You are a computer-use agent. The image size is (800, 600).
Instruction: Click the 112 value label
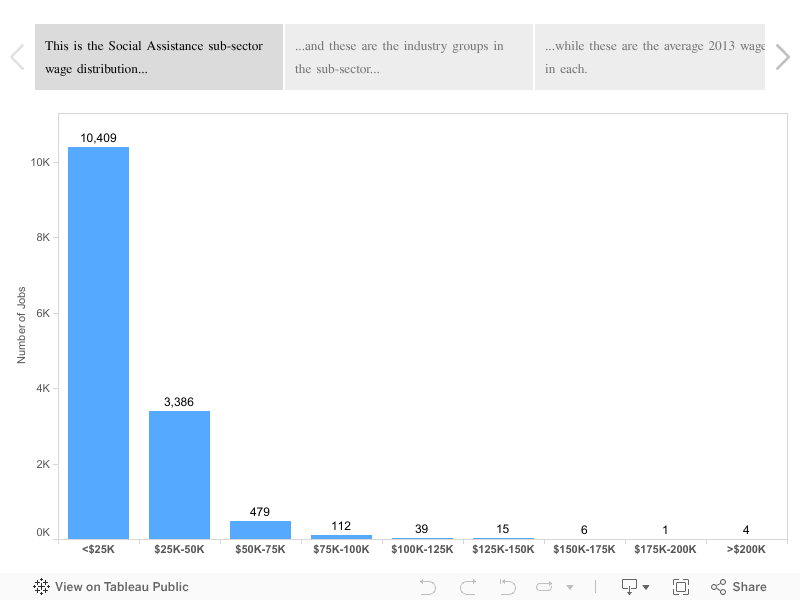click(341, 526)
